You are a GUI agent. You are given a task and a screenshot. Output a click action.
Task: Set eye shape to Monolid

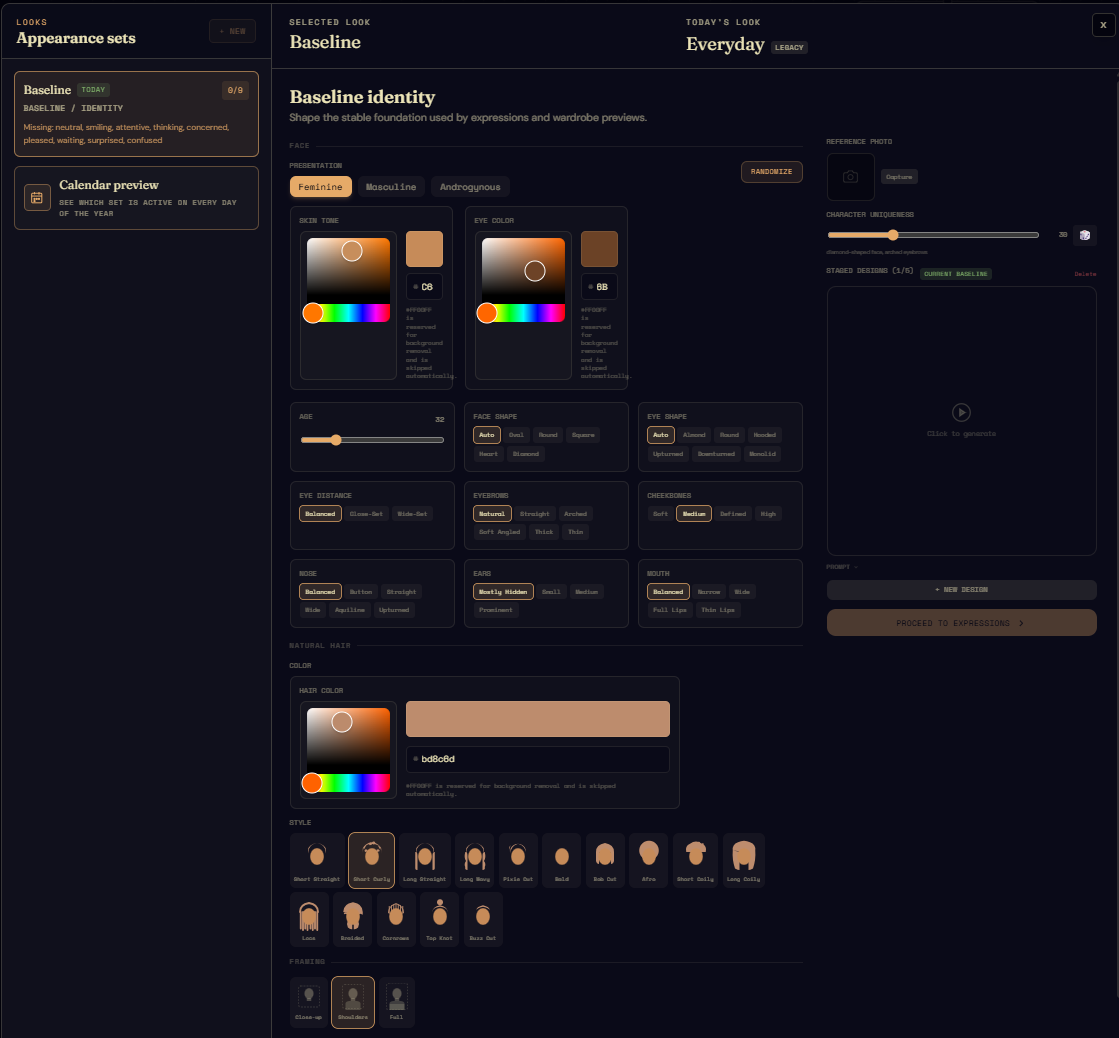pyautogui.click(x=763, y=454)
